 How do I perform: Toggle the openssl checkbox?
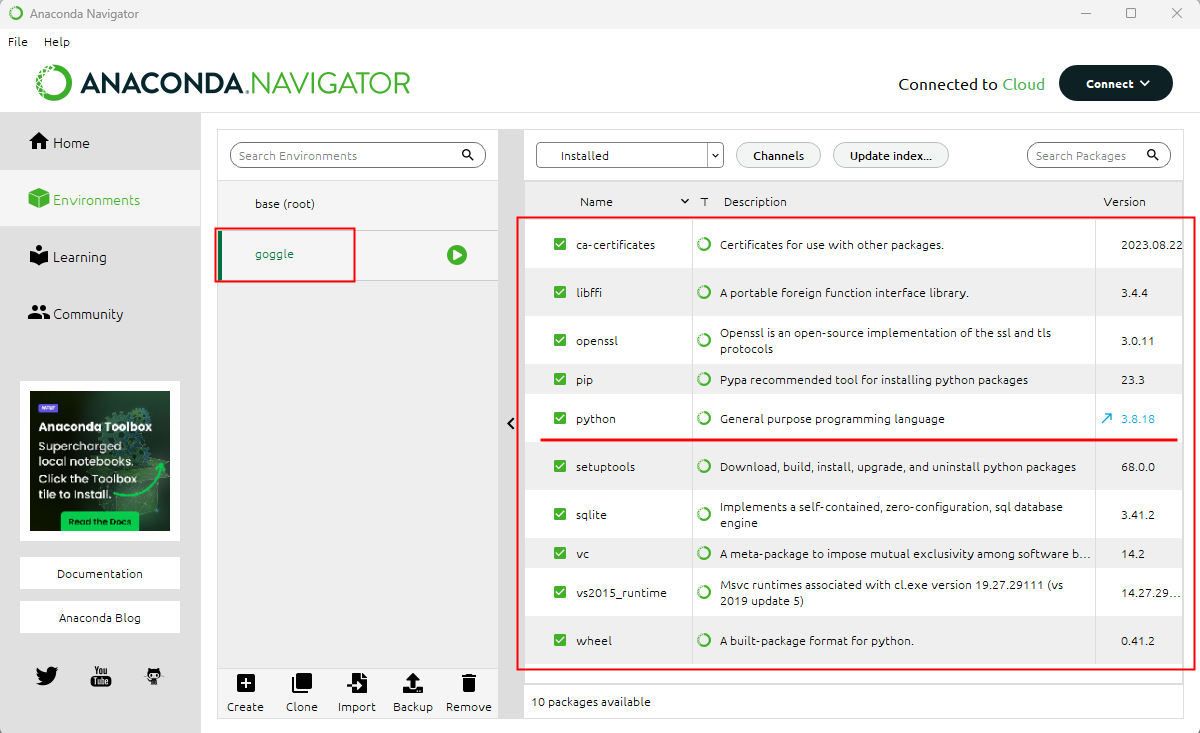click(x=560, y=340)
